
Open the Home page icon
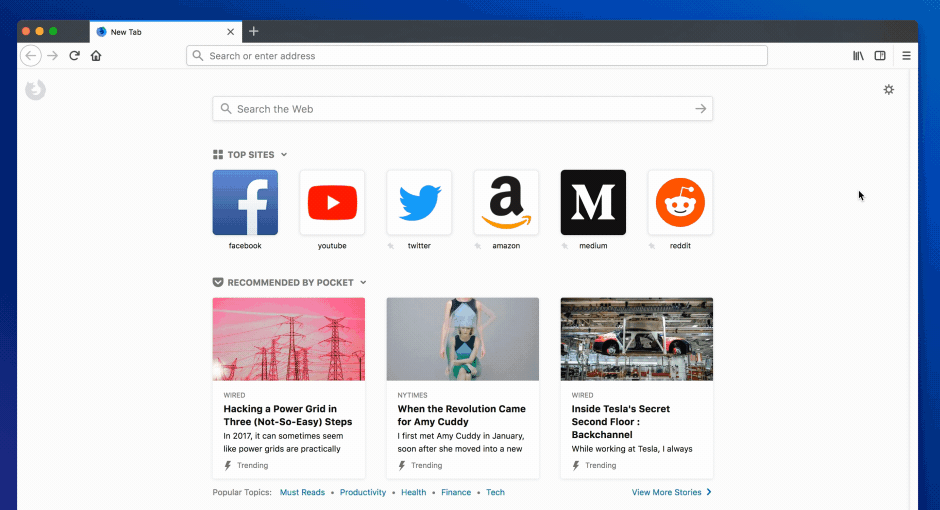tap(96, 56)
